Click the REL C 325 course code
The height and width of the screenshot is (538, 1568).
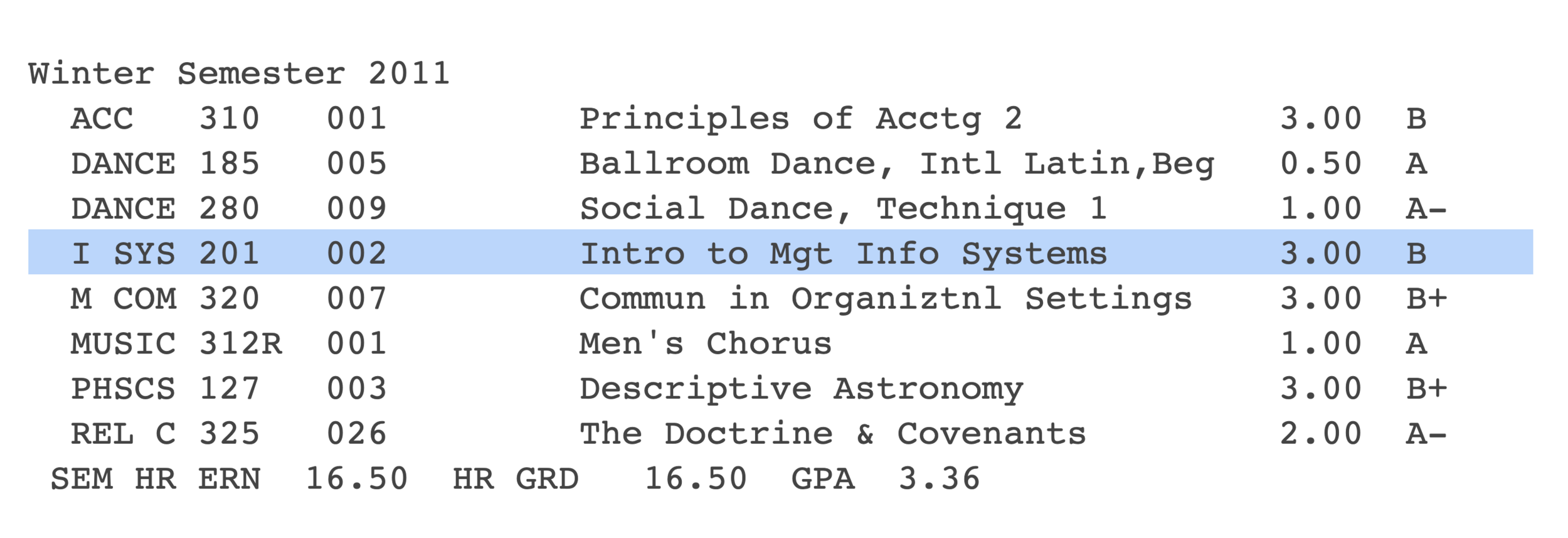tap(165, 434)
